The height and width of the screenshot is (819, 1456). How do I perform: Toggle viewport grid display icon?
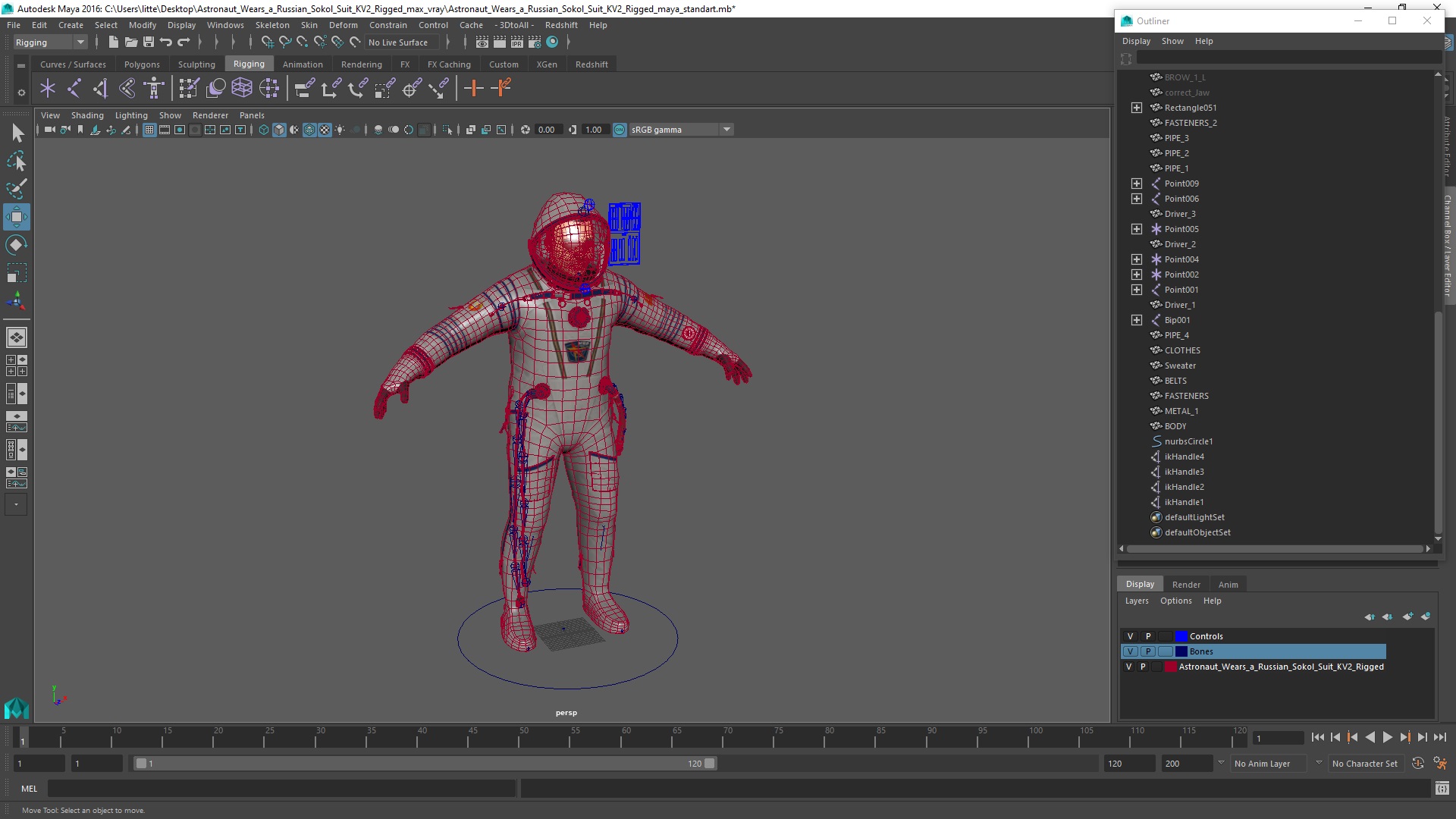[149, 130]
